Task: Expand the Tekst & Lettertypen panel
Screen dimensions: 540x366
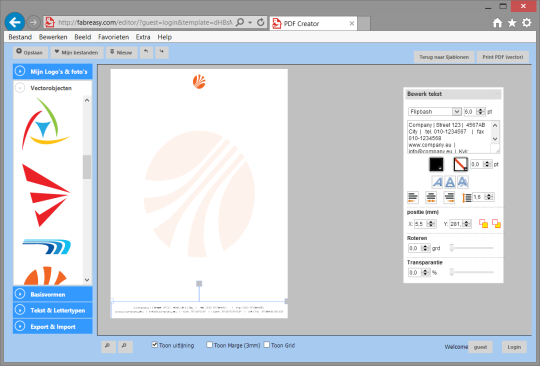Action: pyautogui.click(x=53, y=311)
